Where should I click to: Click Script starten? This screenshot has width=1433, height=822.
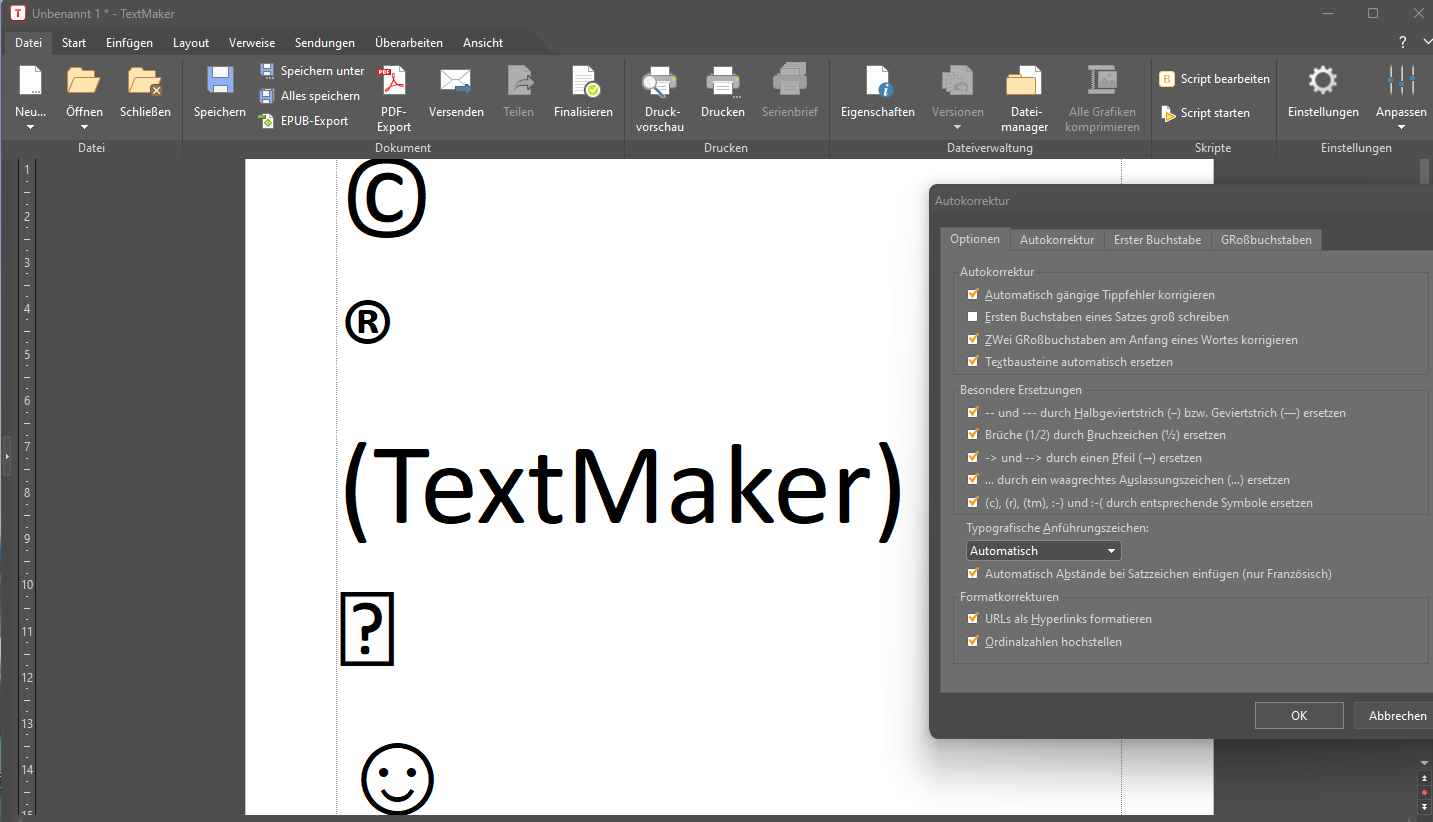point(1205,113)
